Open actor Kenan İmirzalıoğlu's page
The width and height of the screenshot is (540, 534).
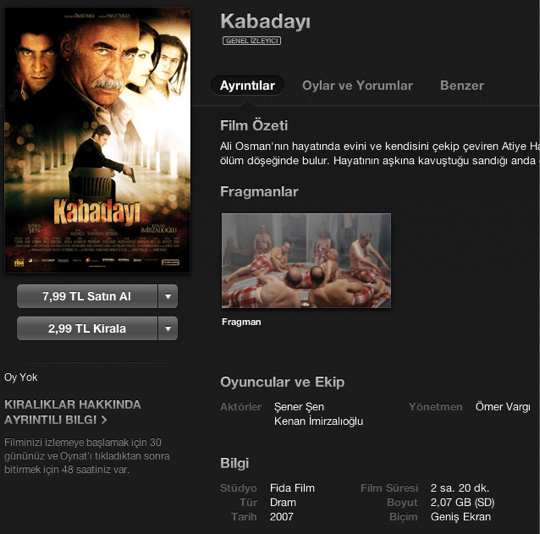coord(319,421)
